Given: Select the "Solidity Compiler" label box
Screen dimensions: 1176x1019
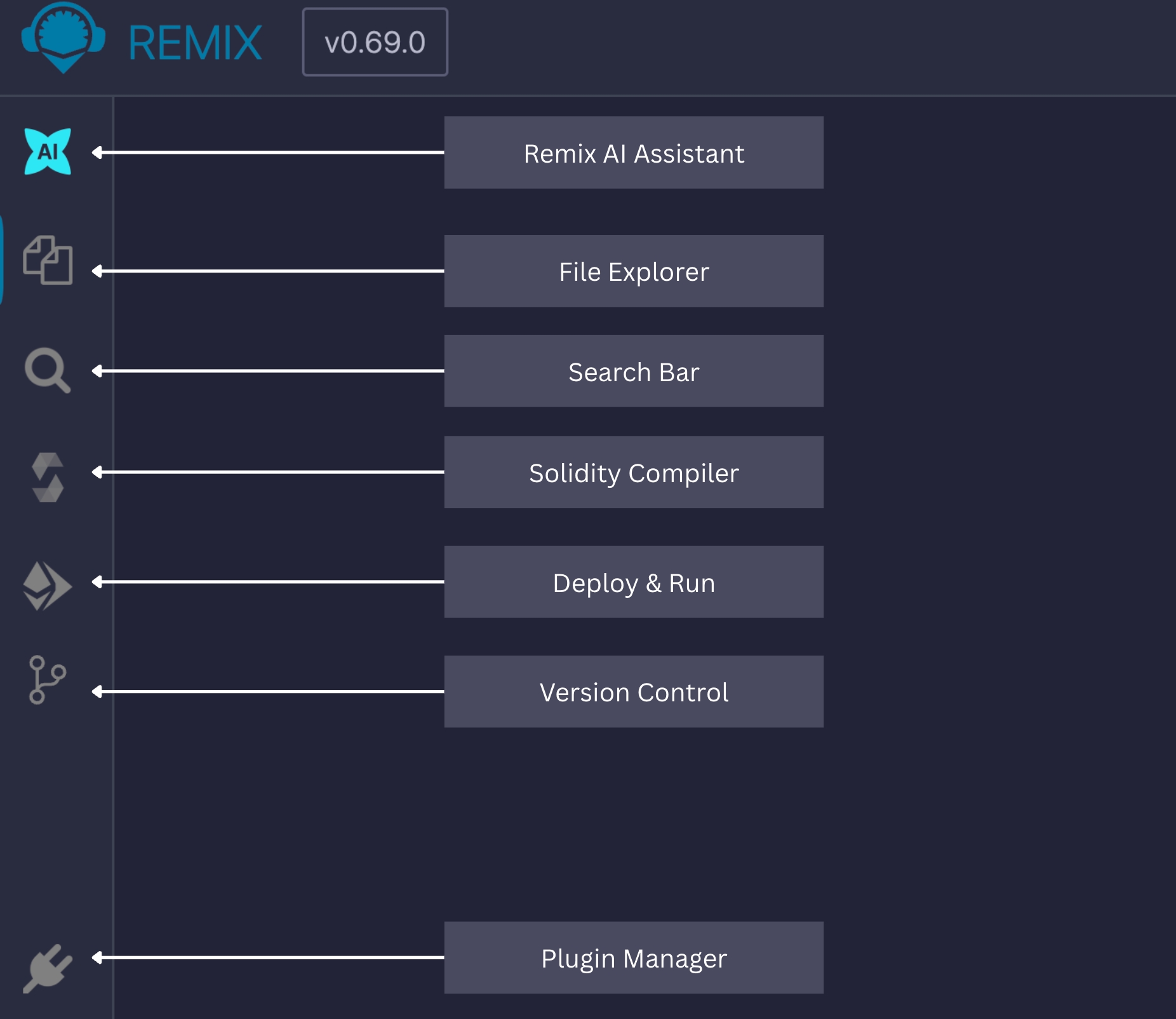Looking at the screenshot, I should pos(633,472).
